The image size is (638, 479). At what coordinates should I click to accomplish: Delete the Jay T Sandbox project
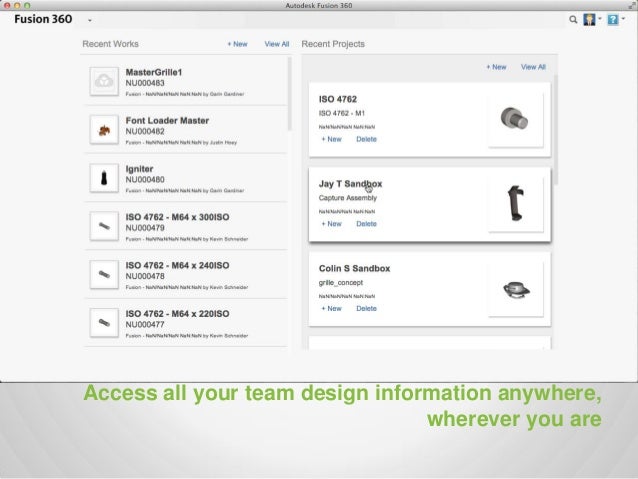tap(367, 224)
